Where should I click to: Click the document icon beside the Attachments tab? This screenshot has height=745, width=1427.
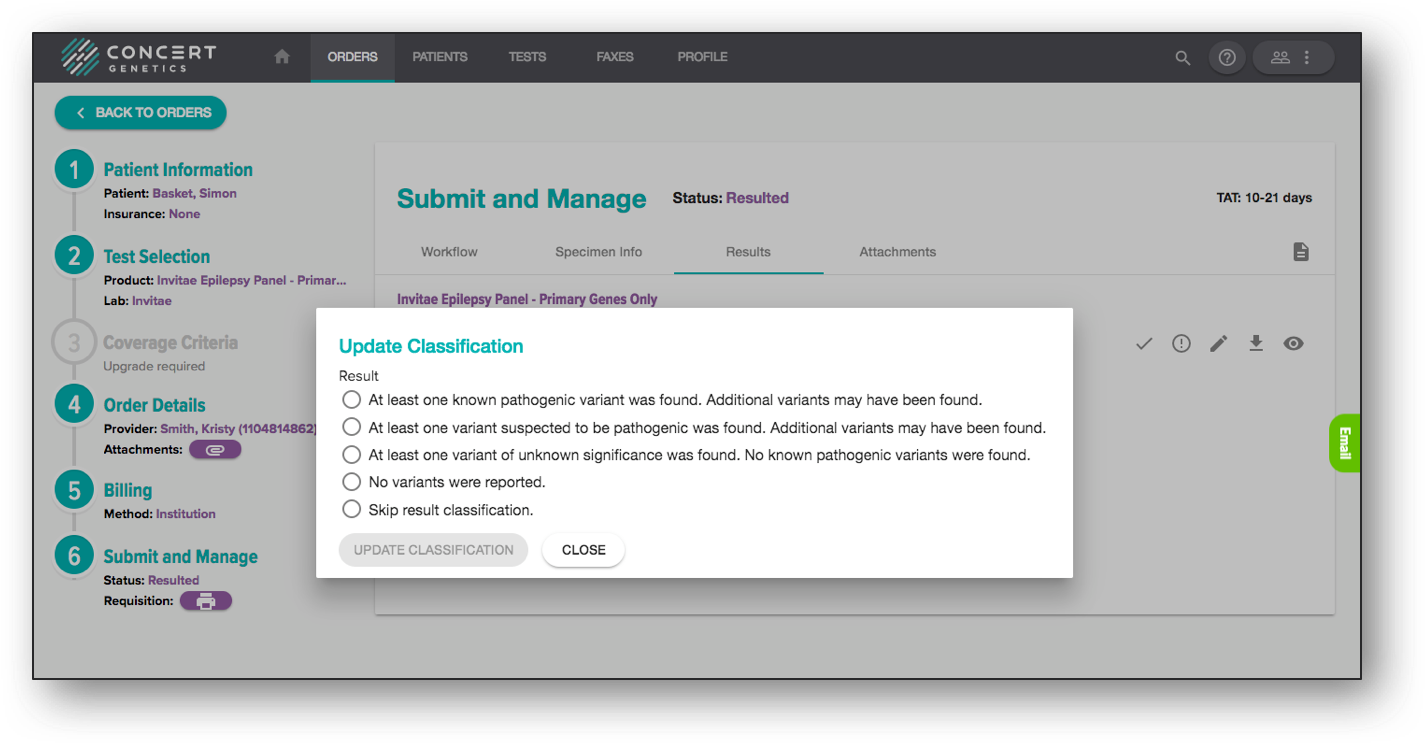pyautogui.click(x=1301, y=252)
